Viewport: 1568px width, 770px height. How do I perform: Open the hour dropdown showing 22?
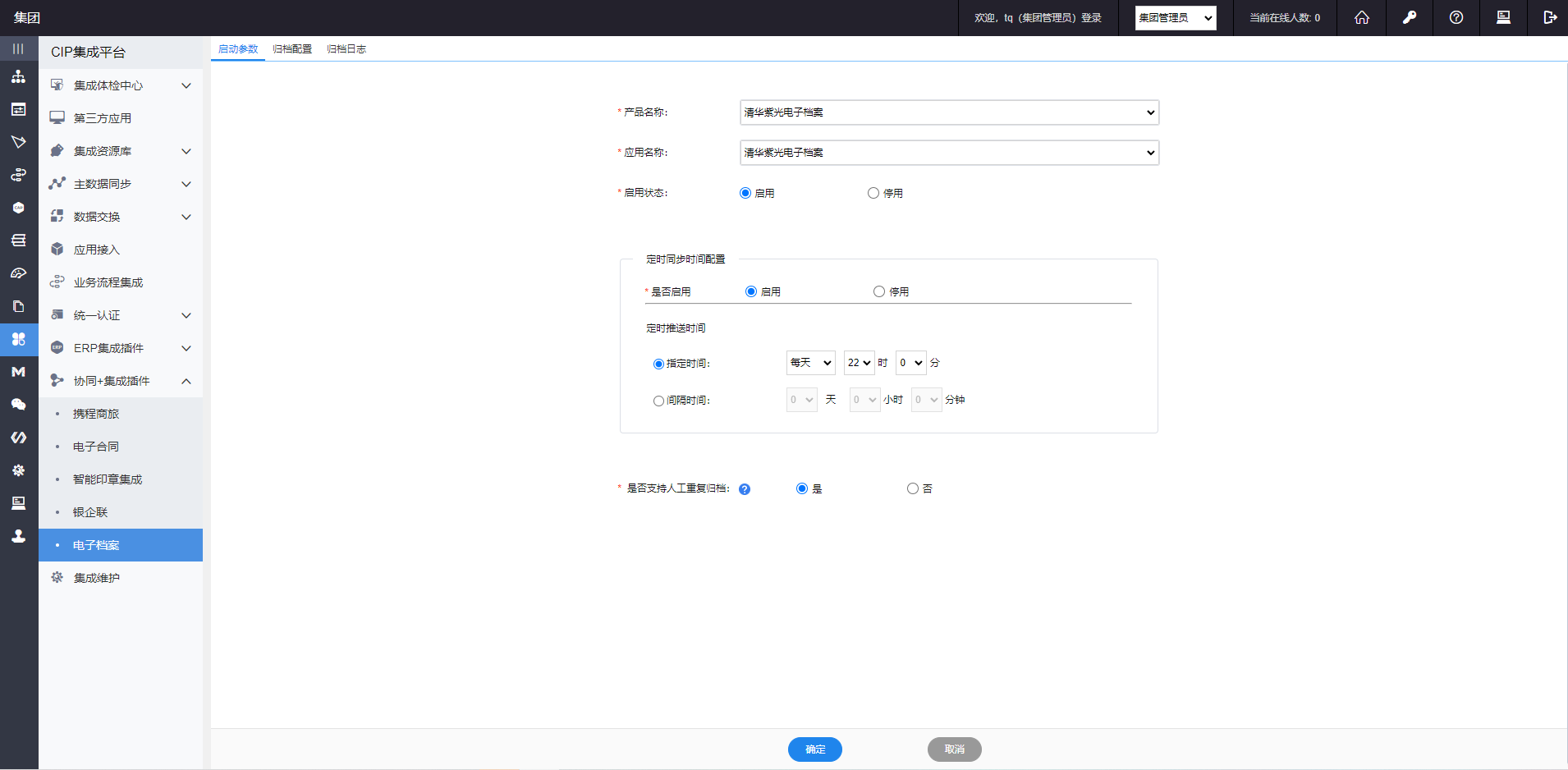point(859,363)
